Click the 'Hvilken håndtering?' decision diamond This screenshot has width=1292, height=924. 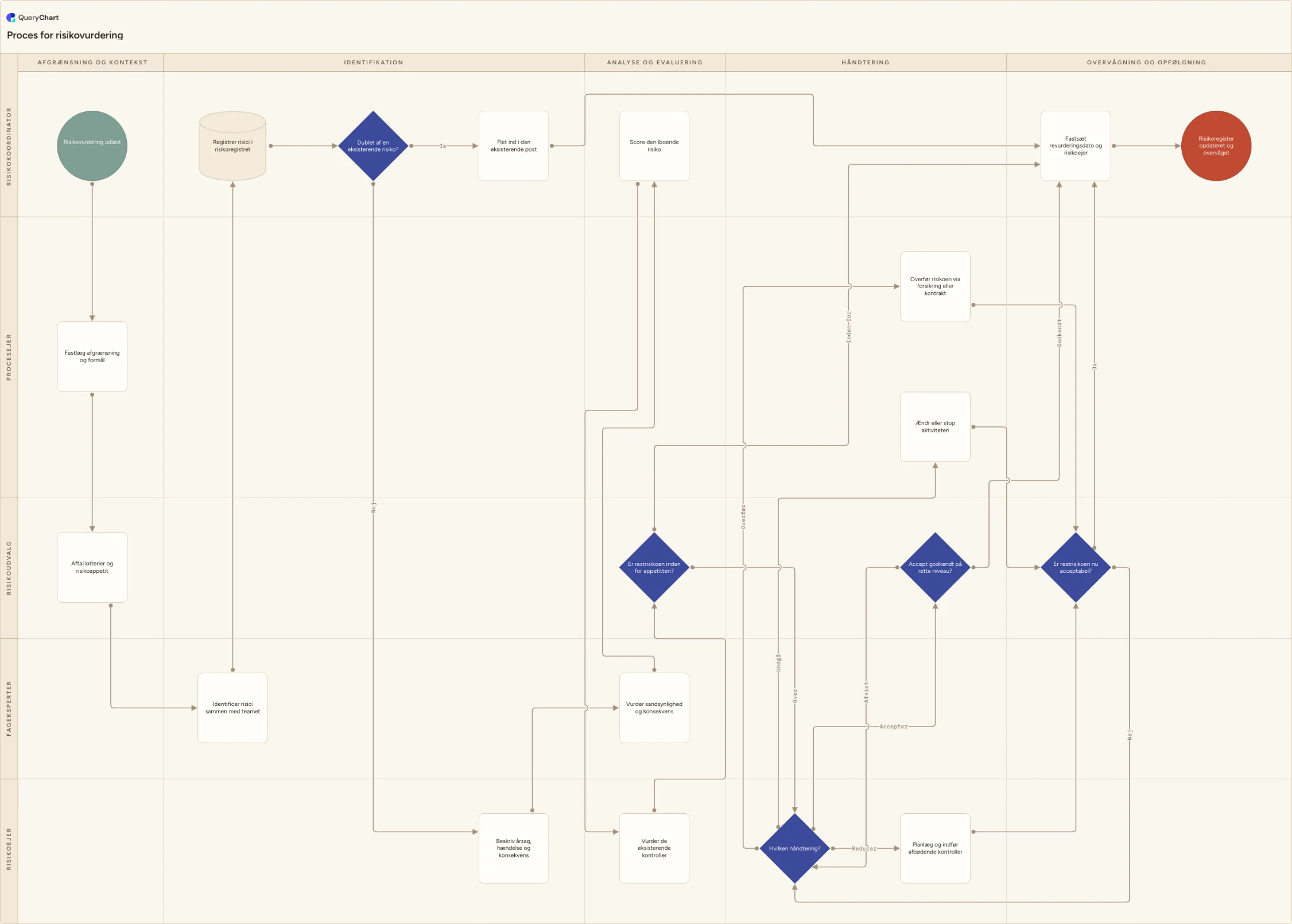point(794,848)
